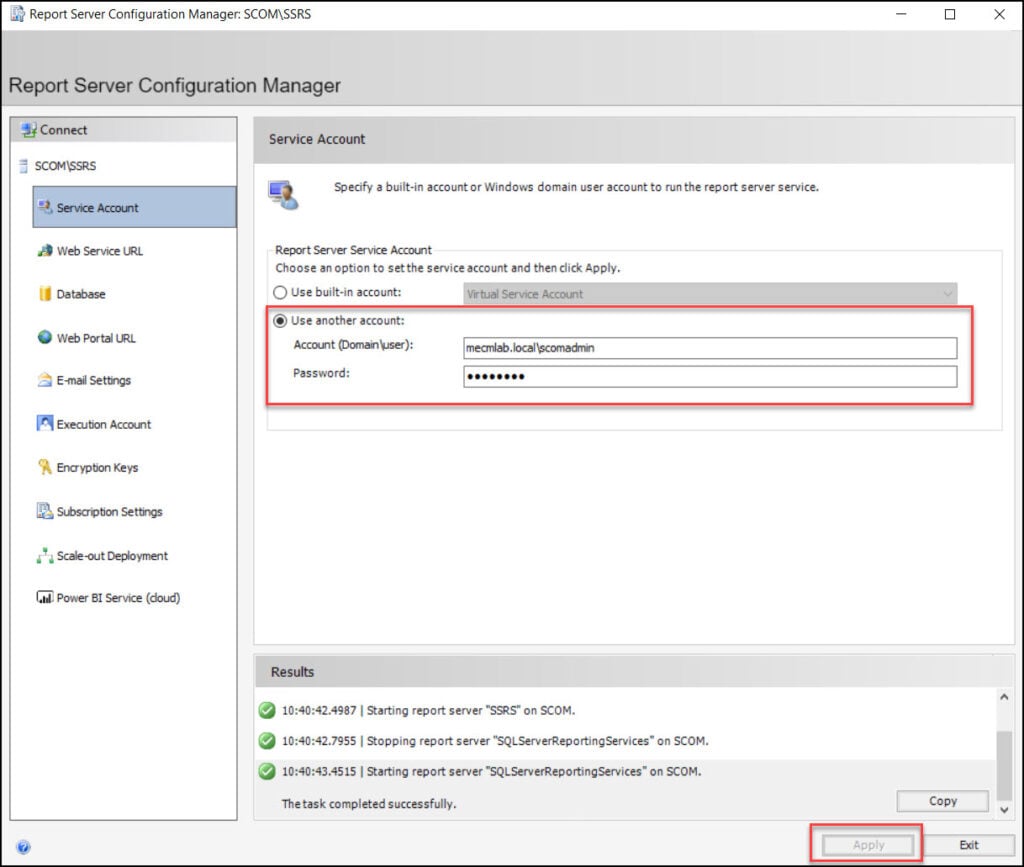Viewport: 1024px width, 867px height.
Task: Close the Report Server Configuration Manager window
Action: pos(999,14)
